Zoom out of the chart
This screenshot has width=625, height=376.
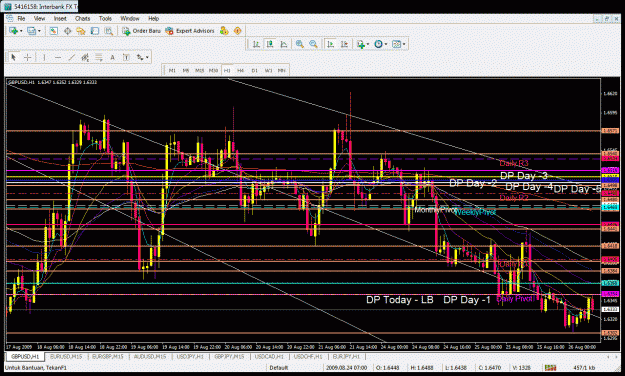point(314,44)
